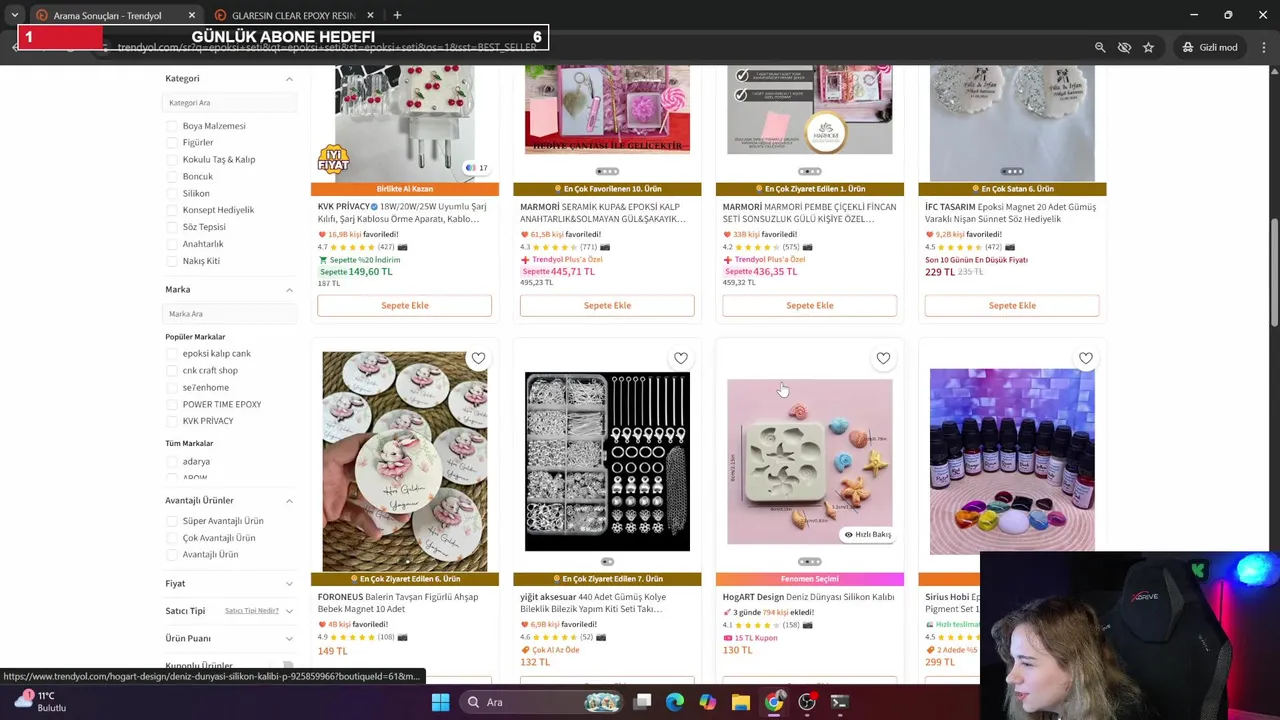Open Task View from the taskbar
Viewport: 1280px width, 720px height.
pos(643,702)
